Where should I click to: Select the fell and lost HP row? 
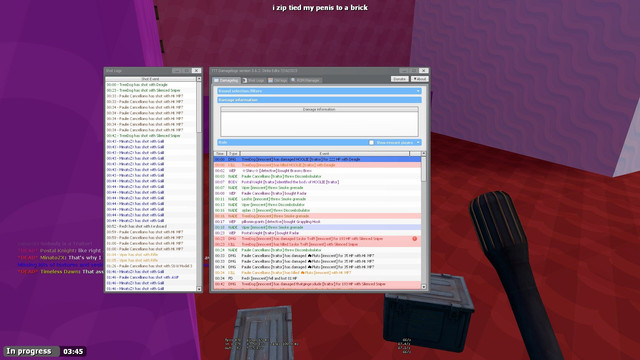click(x=318, y=278)
